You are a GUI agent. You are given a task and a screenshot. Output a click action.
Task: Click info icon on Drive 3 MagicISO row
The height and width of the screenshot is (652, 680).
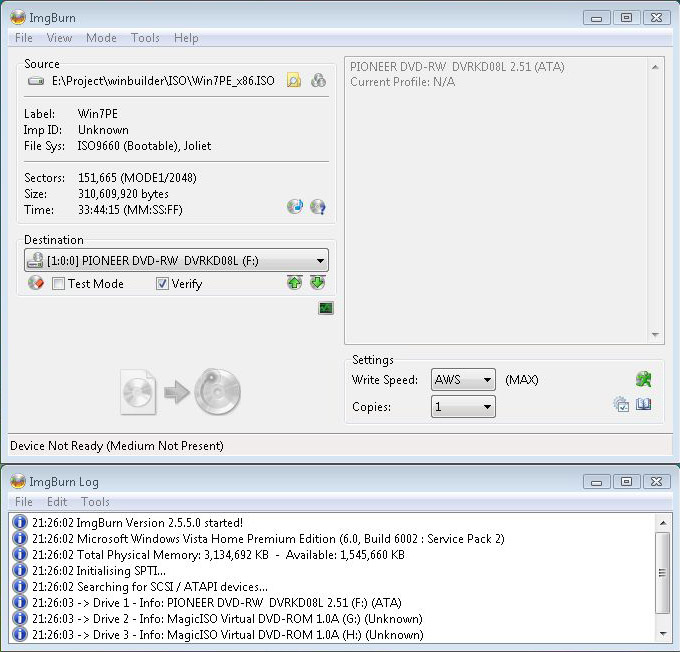[20, 635]
